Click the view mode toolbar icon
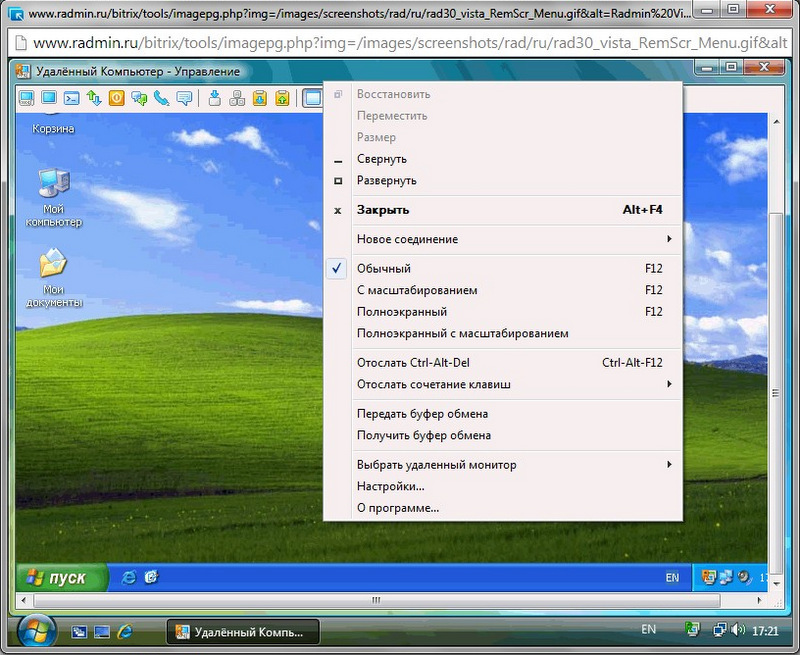This screenshot has height=655, width=800. pos(312,97)
